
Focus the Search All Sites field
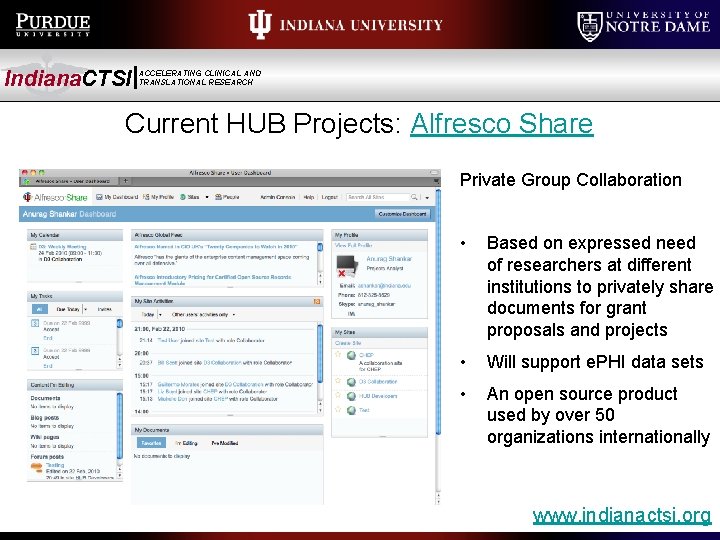377,197
